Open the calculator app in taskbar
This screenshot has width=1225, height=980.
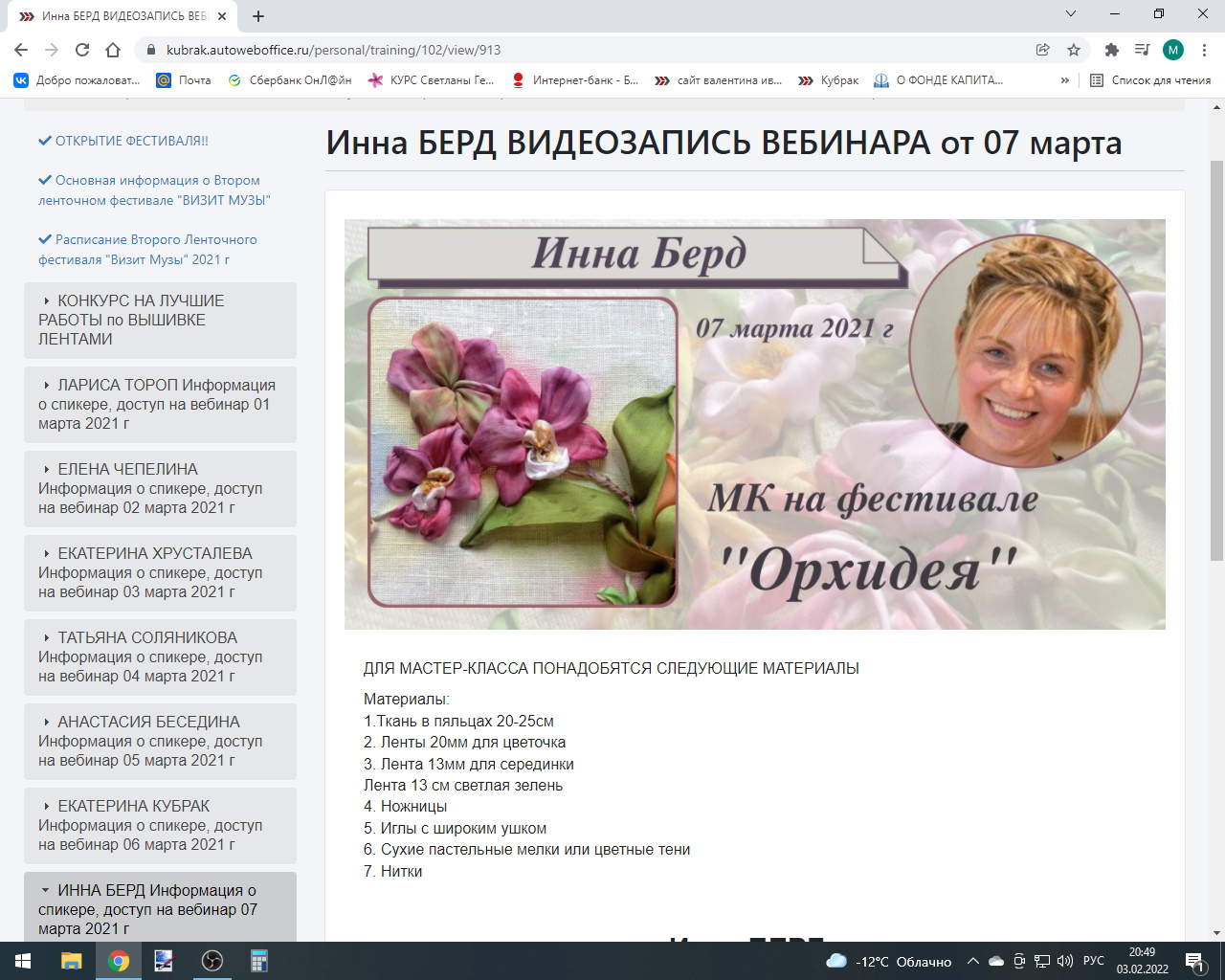pos(258,961)
